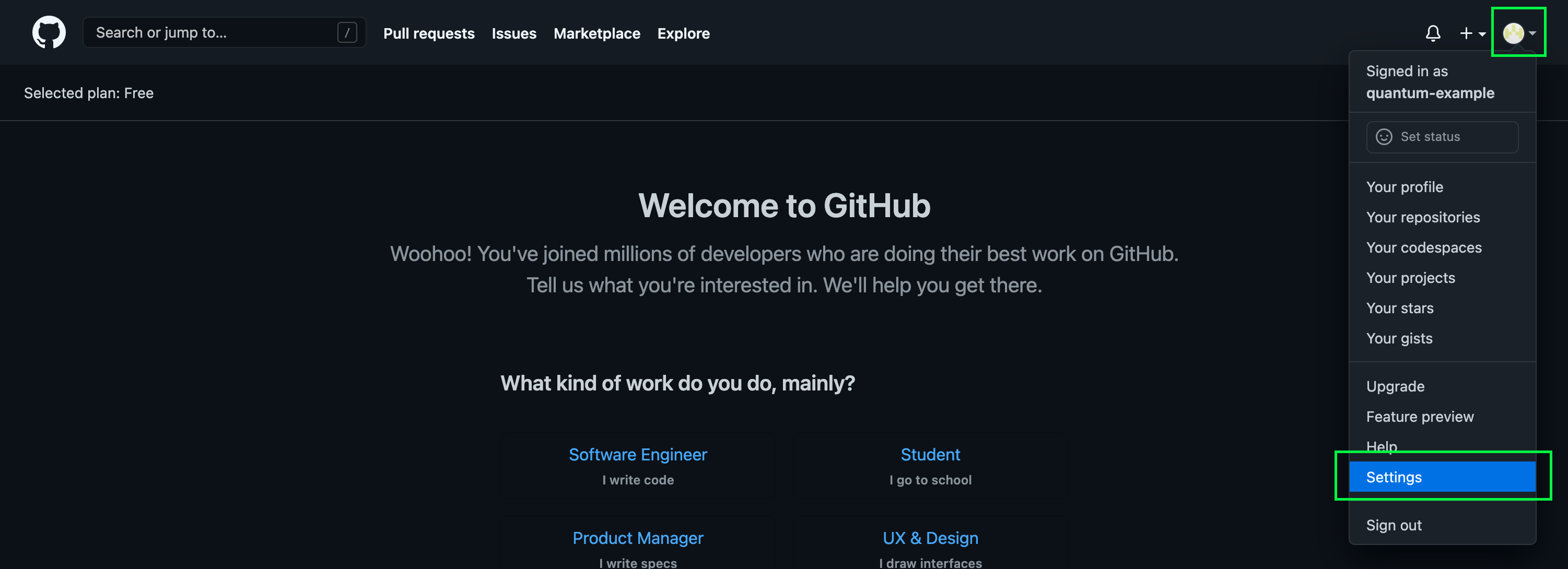Viewport: 1568px width, 569px height.
Task: Open Your repositories from dropdown
Action: click(x=1422, y=217)
